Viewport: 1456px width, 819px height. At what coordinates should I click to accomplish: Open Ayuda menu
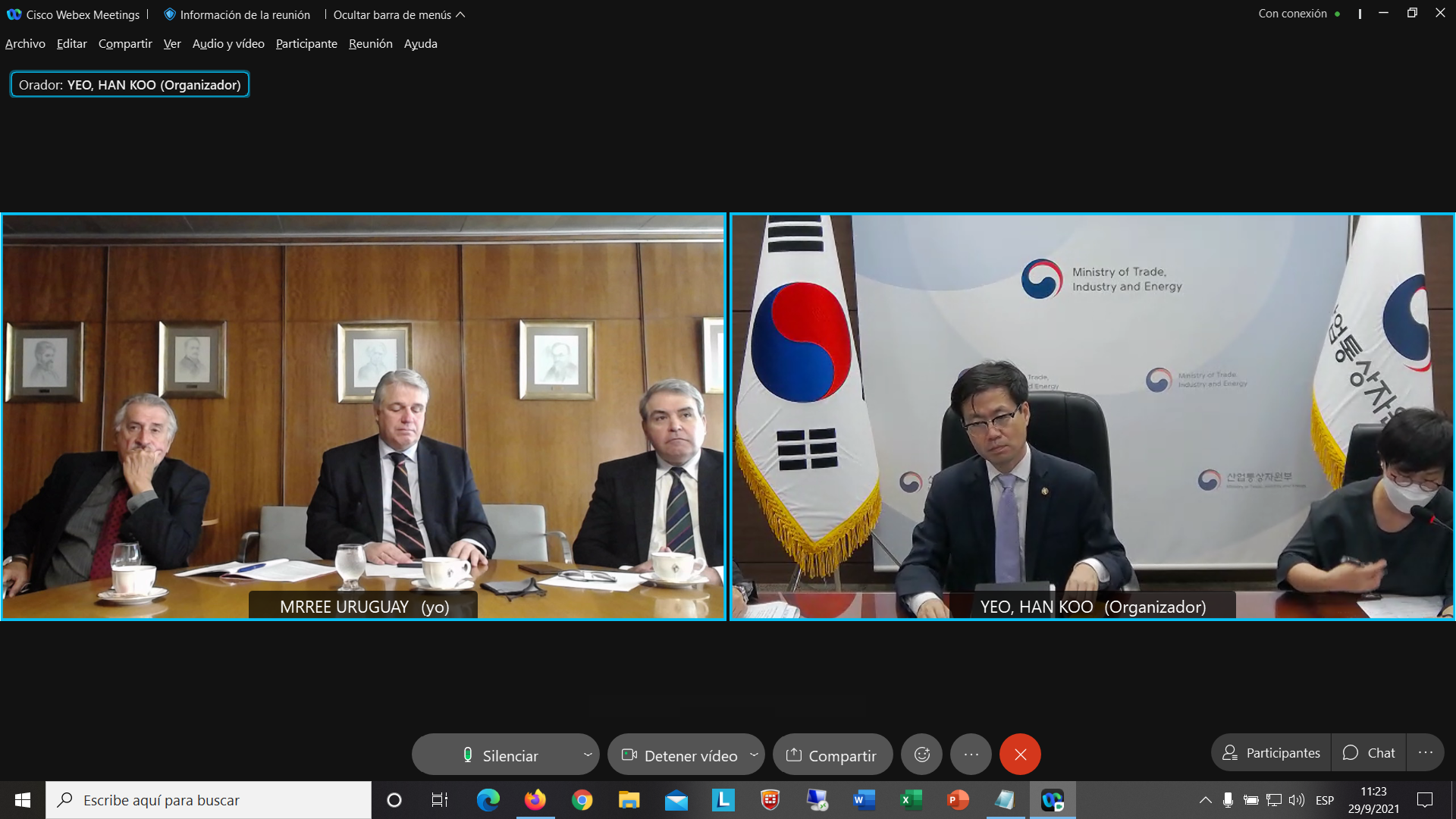pos(420,43)
